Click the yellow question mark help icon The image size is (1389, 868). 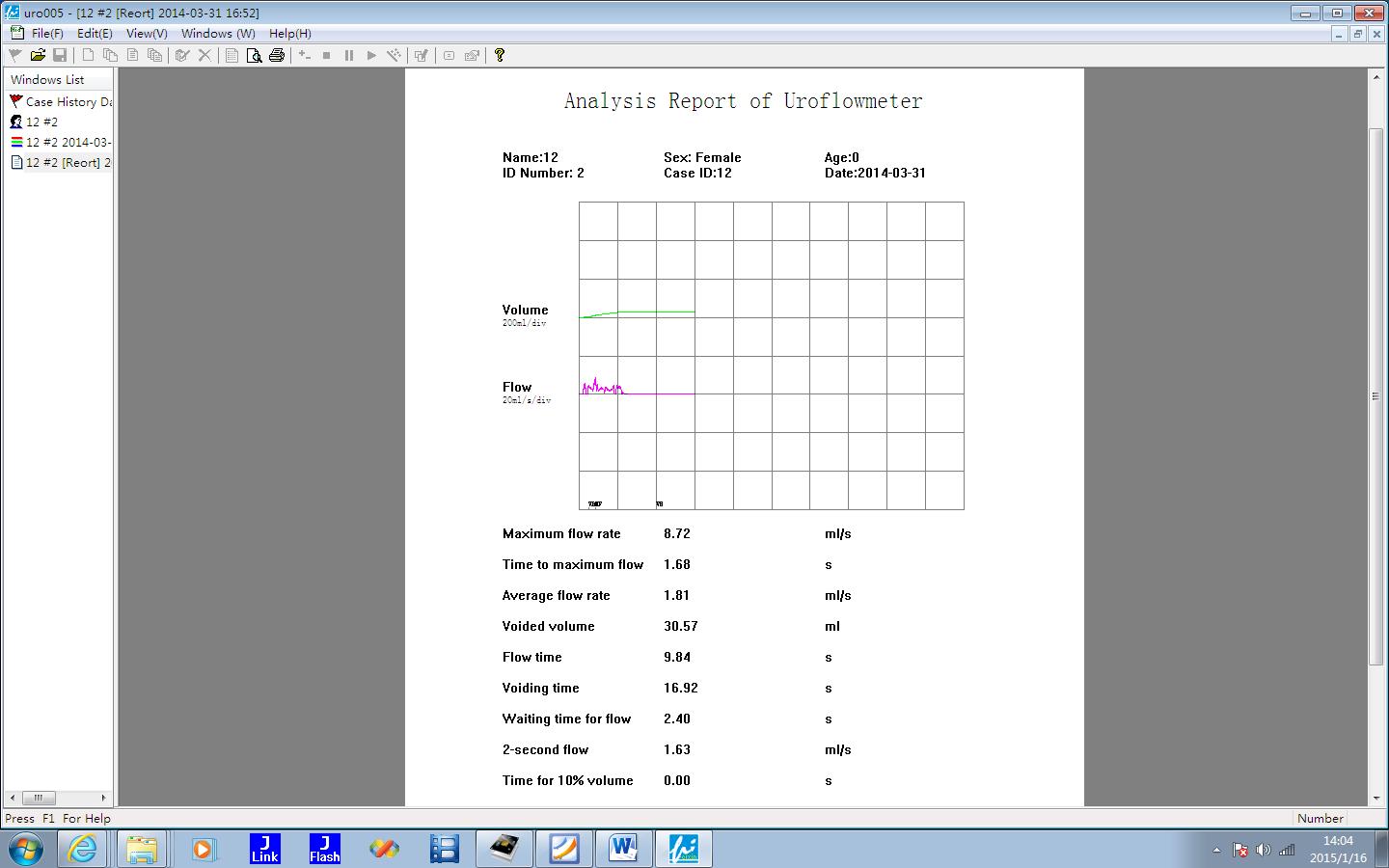500,56
